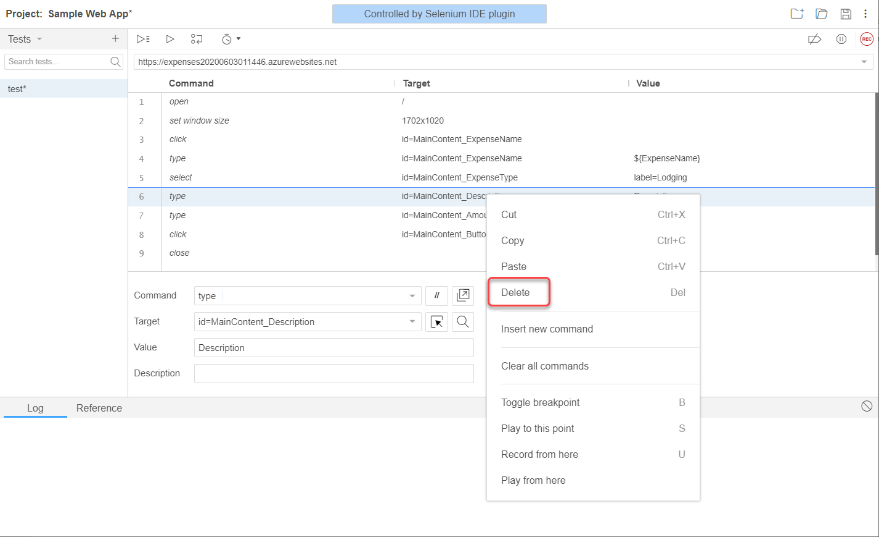The image size is (879, 537).
Task: Switch to the Reference tab
Action: [99, 408]
